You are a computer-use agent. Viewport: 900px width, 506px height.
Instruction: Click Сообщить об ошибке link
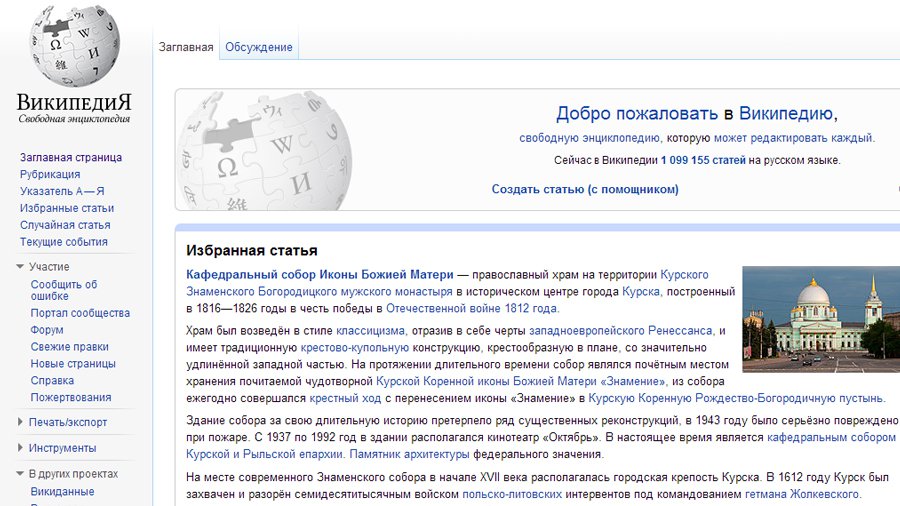[64, 290]
